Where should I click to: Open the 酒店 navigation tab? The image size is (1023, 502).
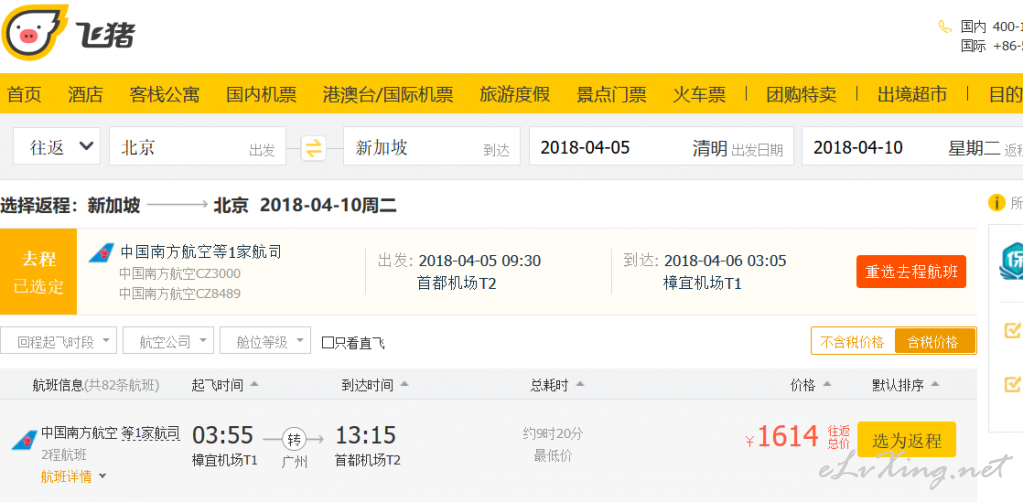click(x=85, y=95)
